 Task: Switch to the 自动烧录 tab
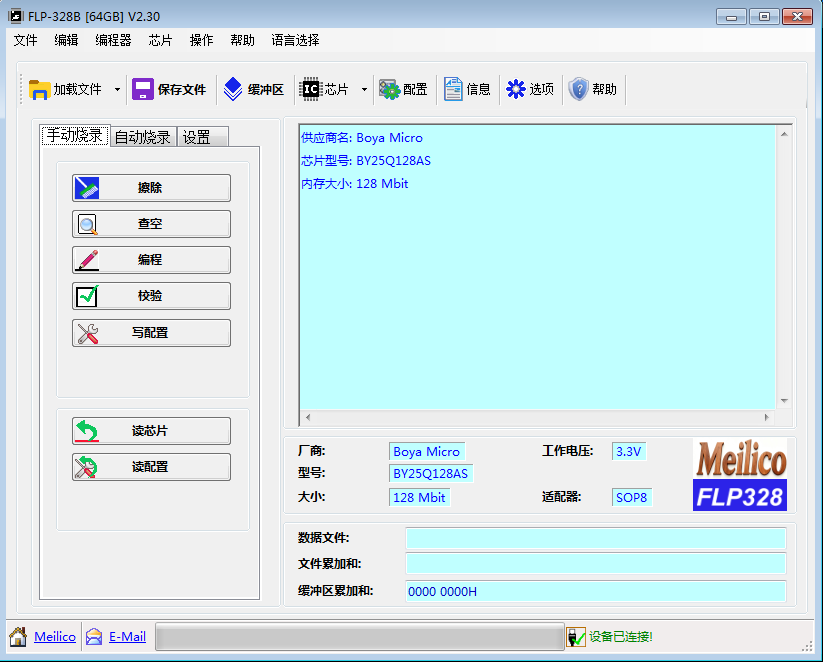143,137
